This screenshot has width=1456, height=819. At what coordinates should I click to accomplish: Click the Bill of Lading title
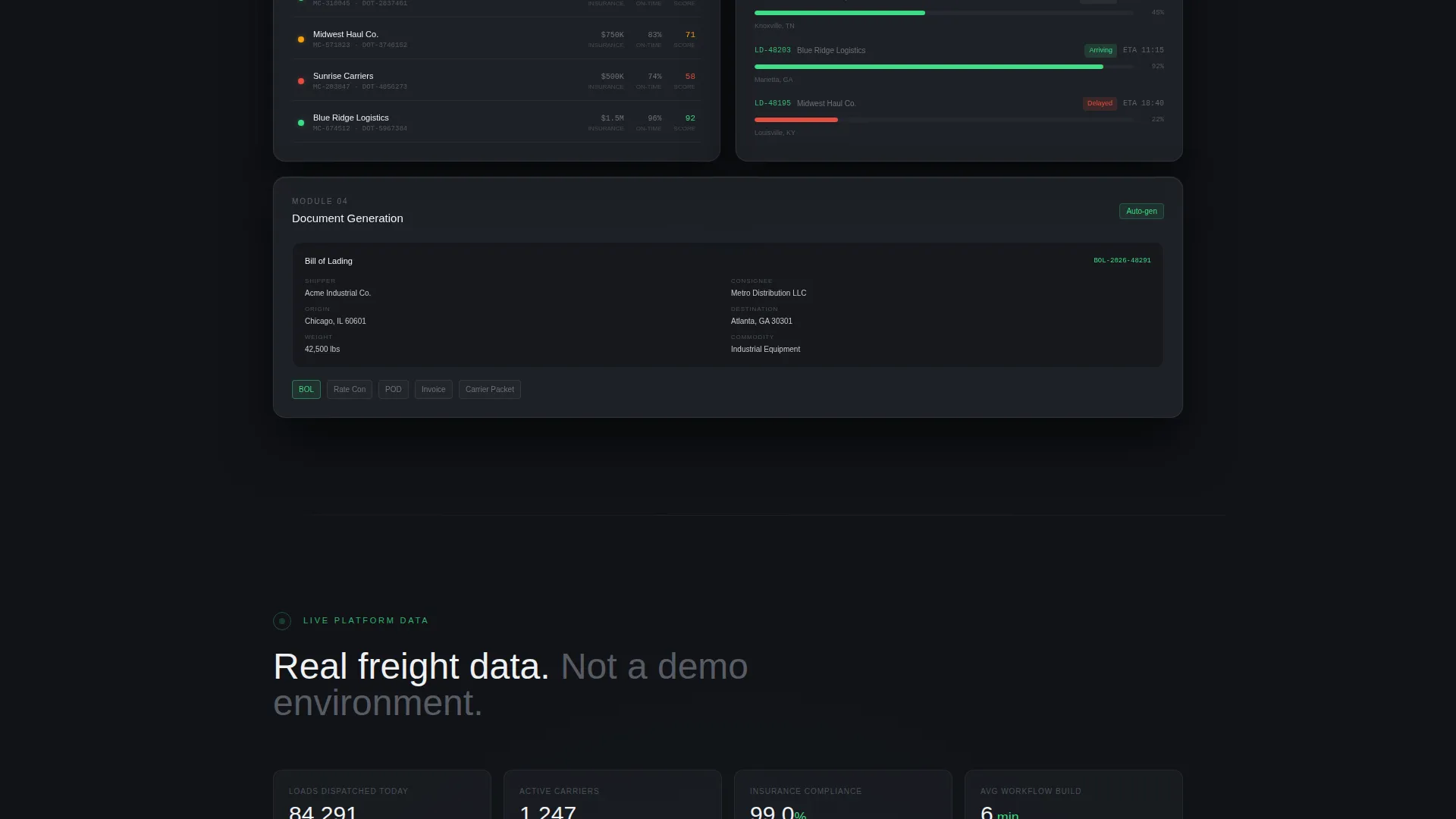click(x=328, y=261)
